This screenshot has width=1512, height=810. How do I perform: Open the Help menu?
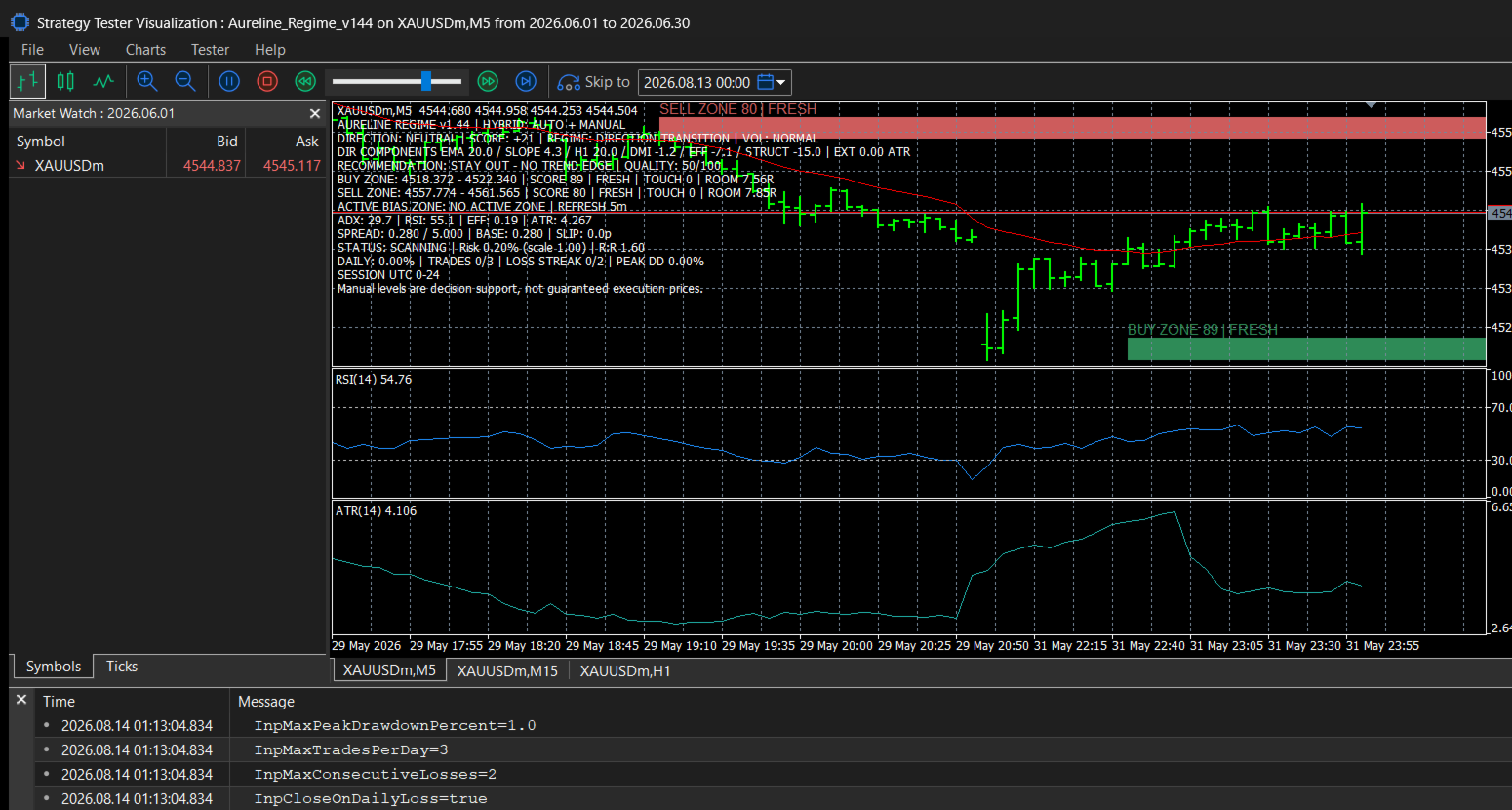pyautogui.click(x=270, y=50)
